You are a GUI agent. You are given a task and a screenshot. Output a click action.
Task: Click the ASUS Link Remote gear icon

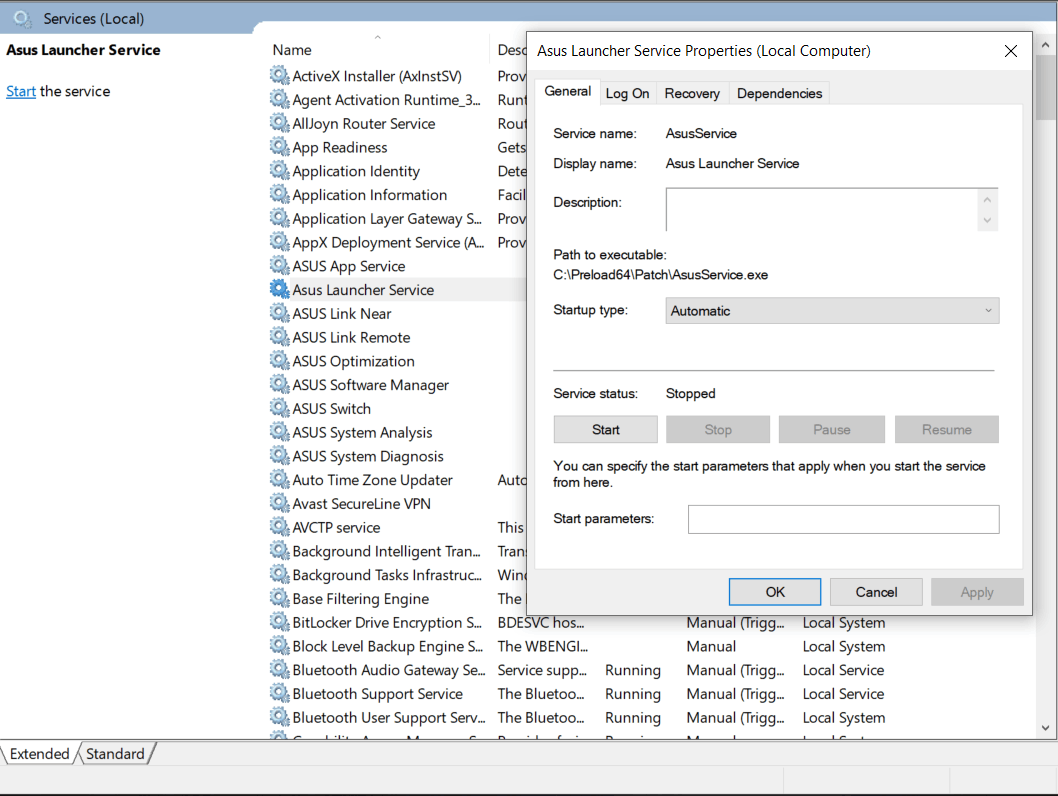279,336
